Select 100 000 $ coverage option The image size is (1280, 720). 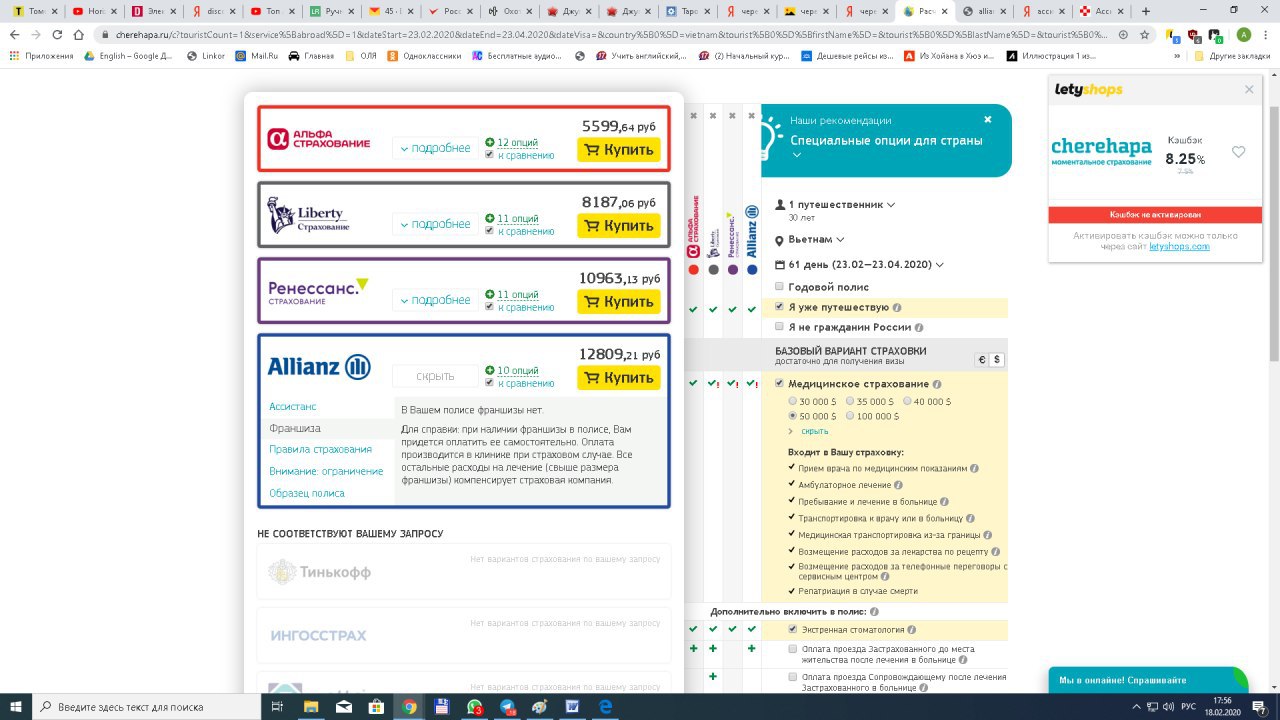(x=850, y=416)
